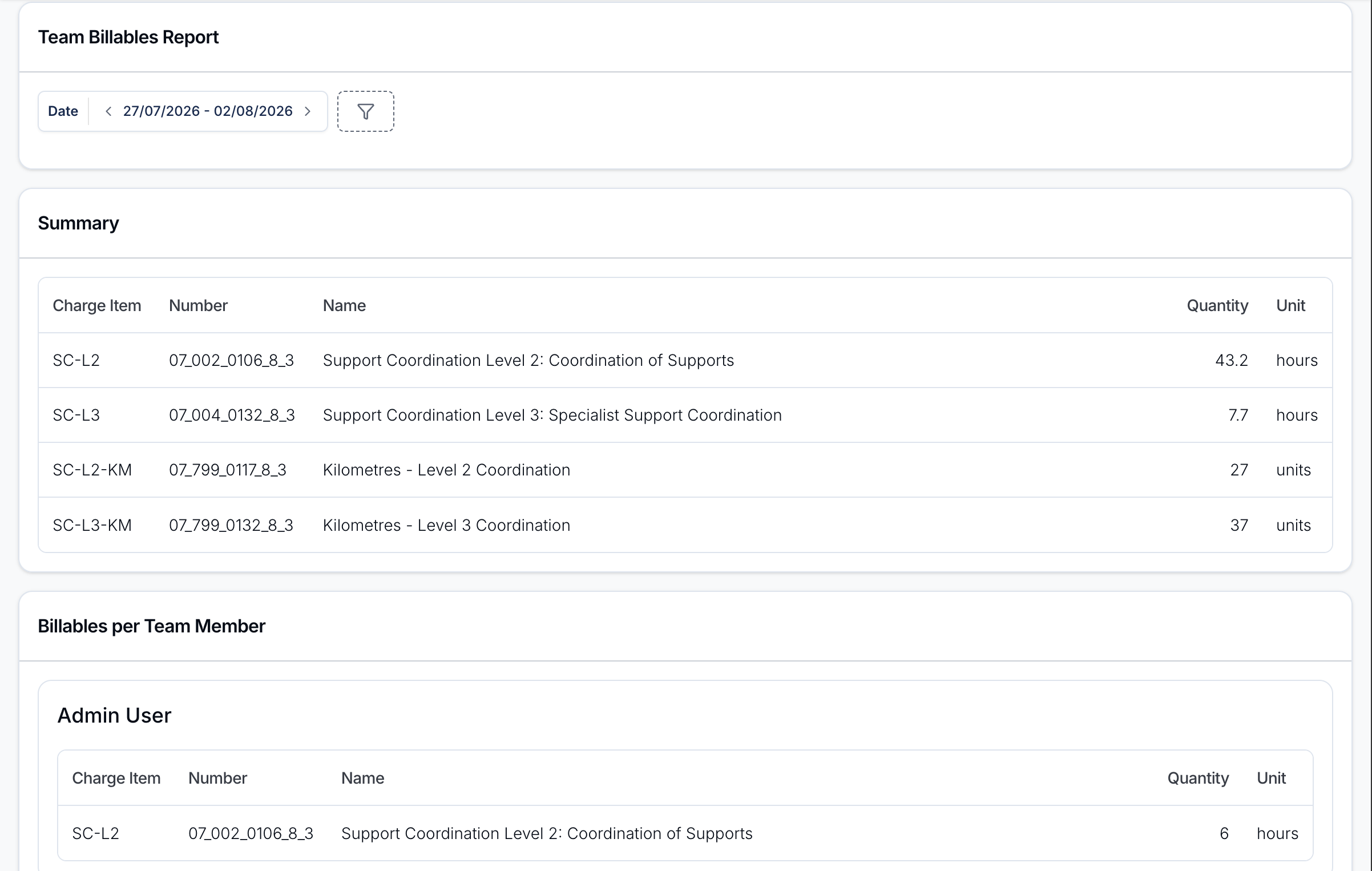Click Specialist Support Coordination name
Viewport: 1372px width, 871px height.
[552, 415]
